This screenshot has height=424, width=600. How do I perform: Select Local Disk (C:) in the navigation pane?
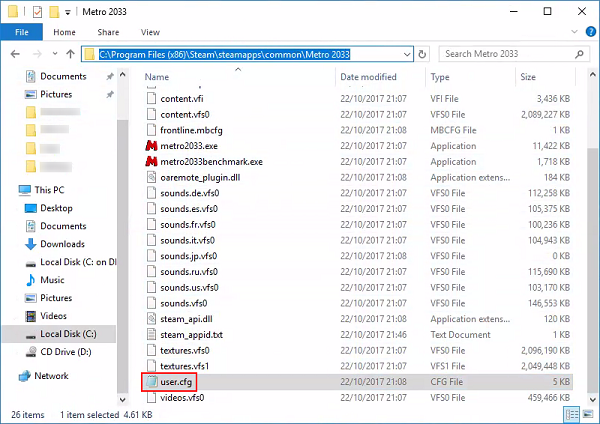68,334
